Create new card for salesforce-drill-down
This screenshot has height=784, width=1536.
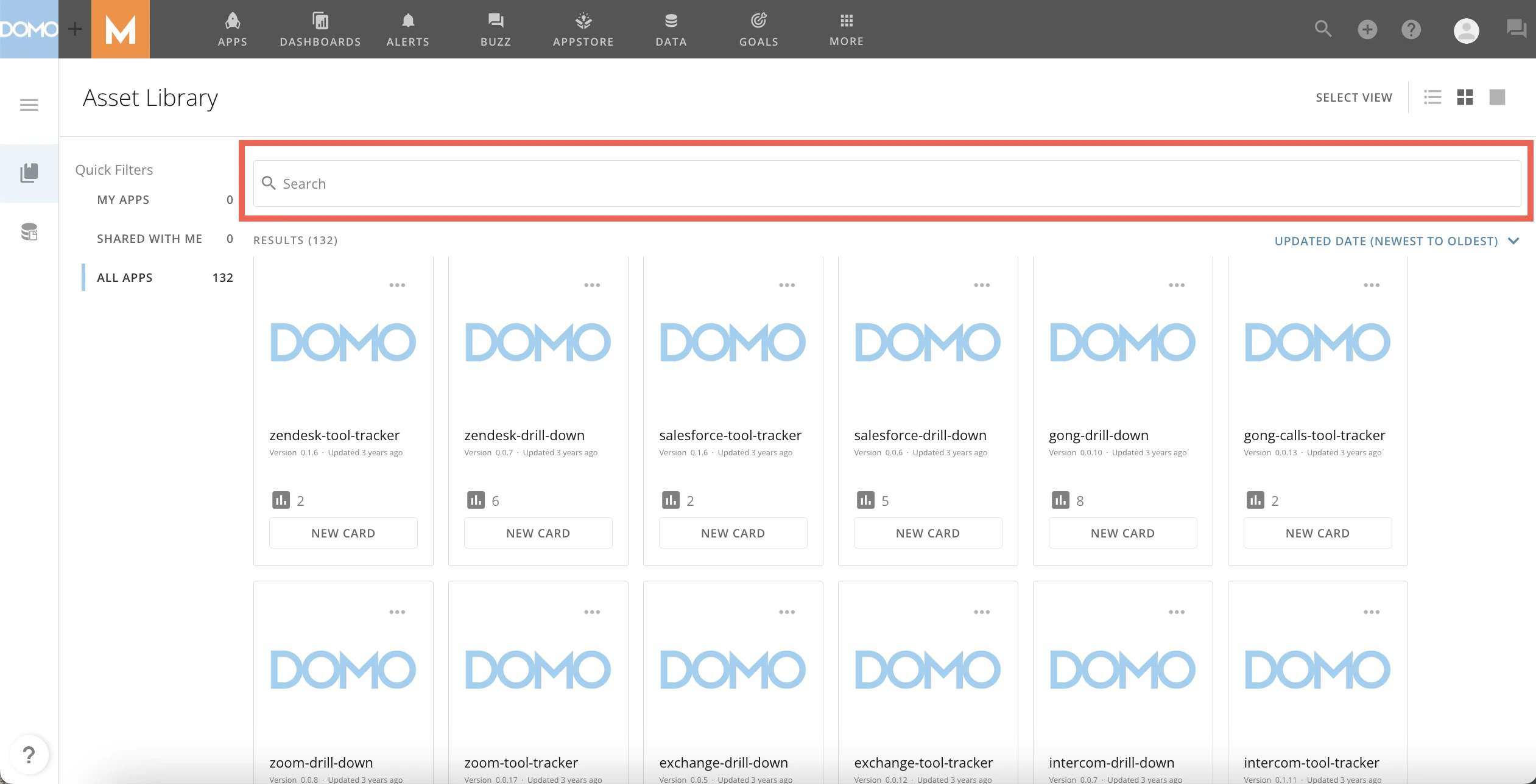[x=928, y=533]
